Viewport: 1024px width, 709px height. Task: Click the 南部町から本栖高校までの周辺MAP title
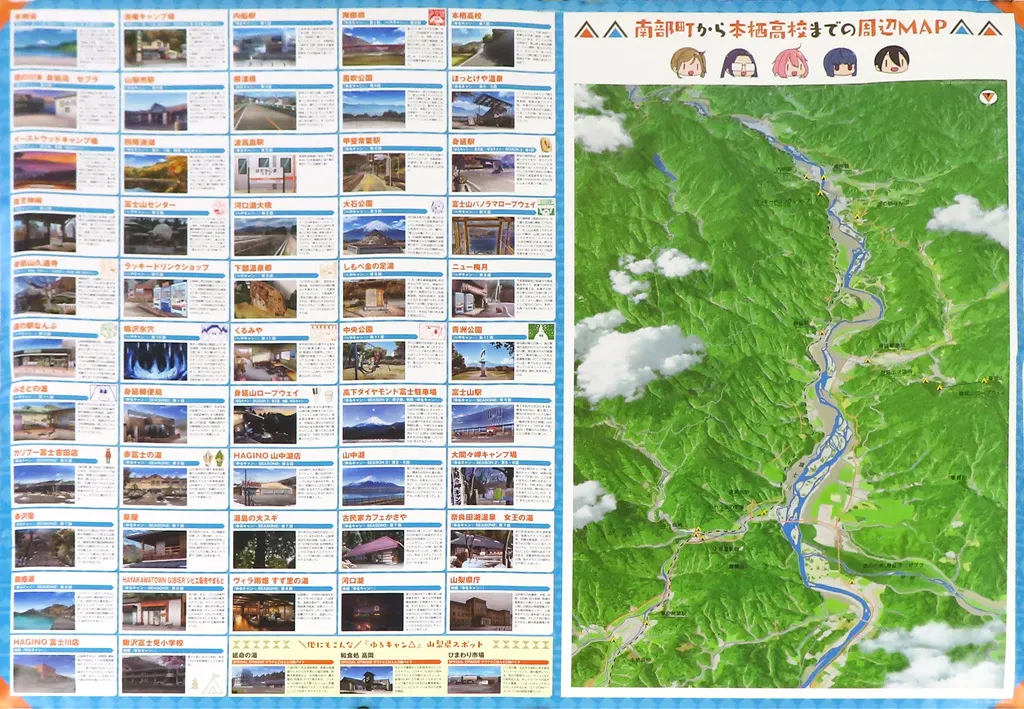[x=792, y=27]
